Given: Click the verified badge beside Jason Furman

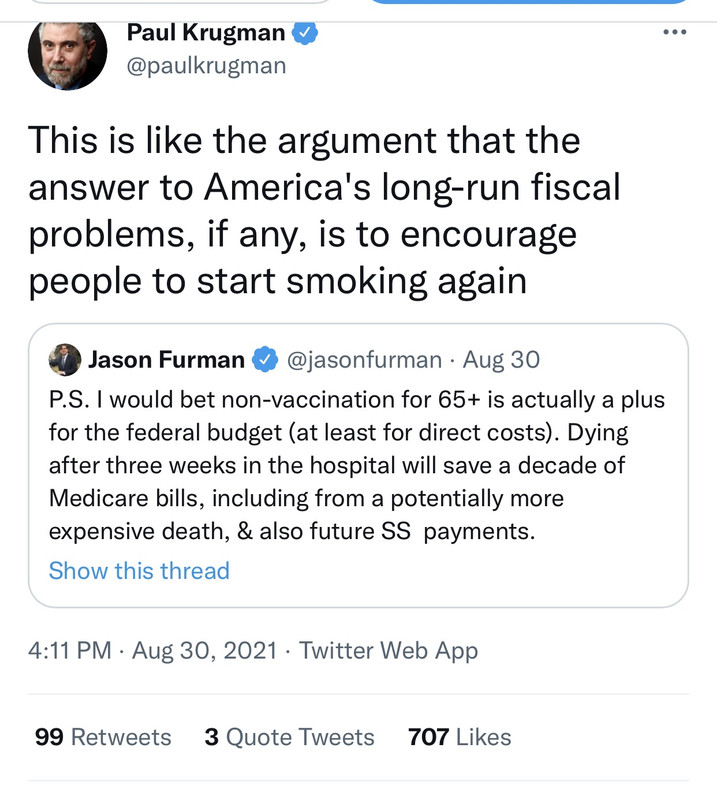Looking at the screenshot, I should [264, 360].
